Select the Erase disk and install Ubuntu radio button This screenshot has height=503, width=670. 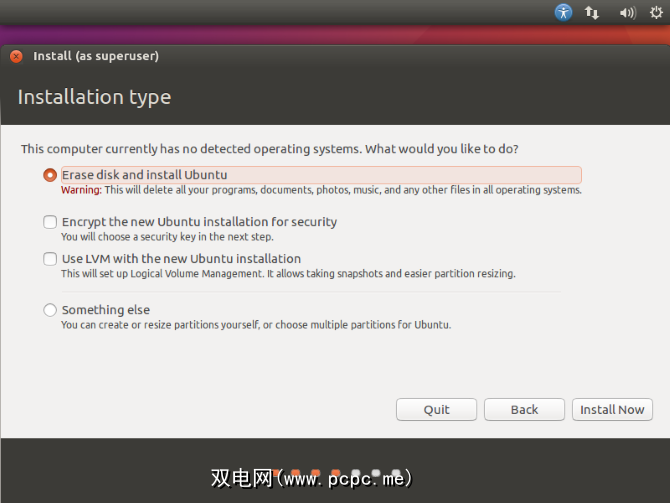(x=50, y=175)
